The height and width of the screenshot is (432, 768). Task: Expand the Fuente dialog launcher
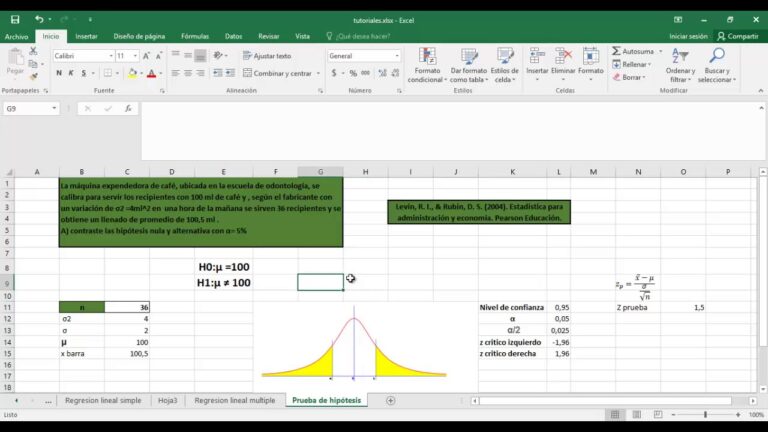[162, 91]
